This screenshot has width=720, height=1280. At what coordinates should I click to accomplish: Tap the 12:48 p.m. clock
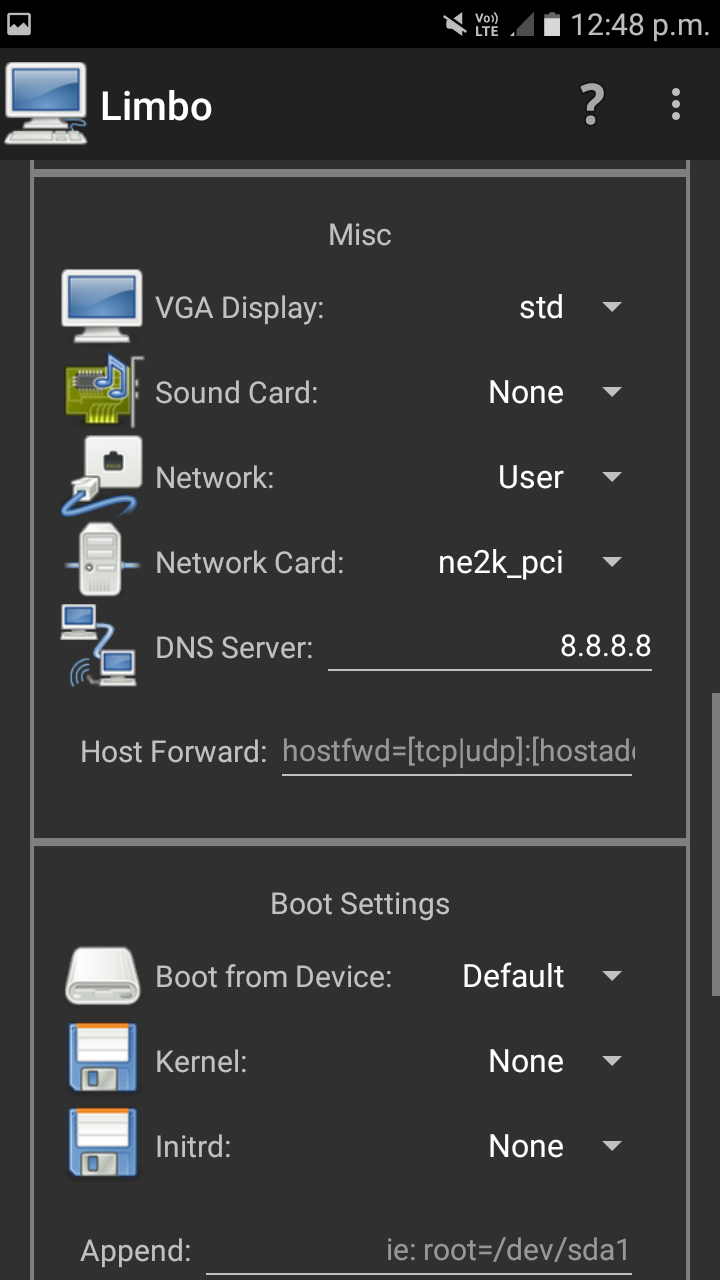640,25
